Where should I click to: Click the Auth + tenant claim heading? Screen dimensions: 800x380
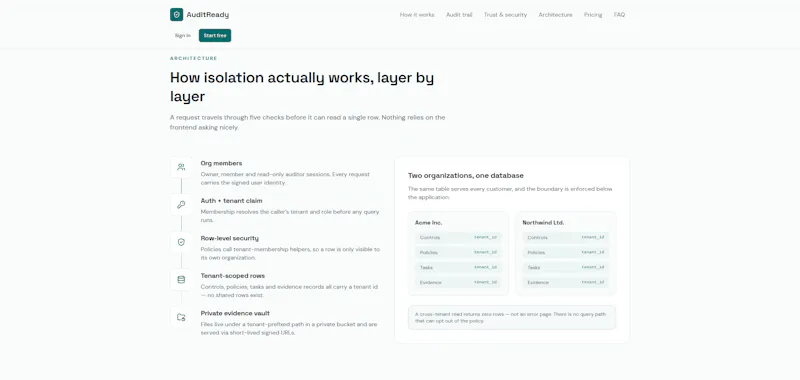(x=231, y=201)
